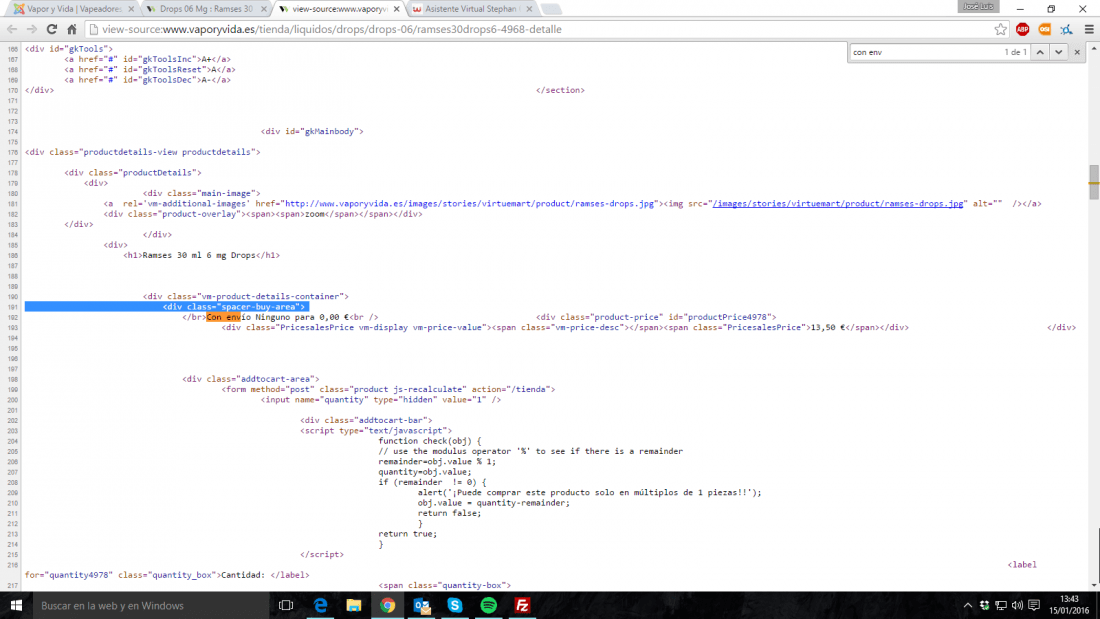Open Outlook from the taskbar
The height and width of the screenshot is (619, 1100).
tap(422, 605)
